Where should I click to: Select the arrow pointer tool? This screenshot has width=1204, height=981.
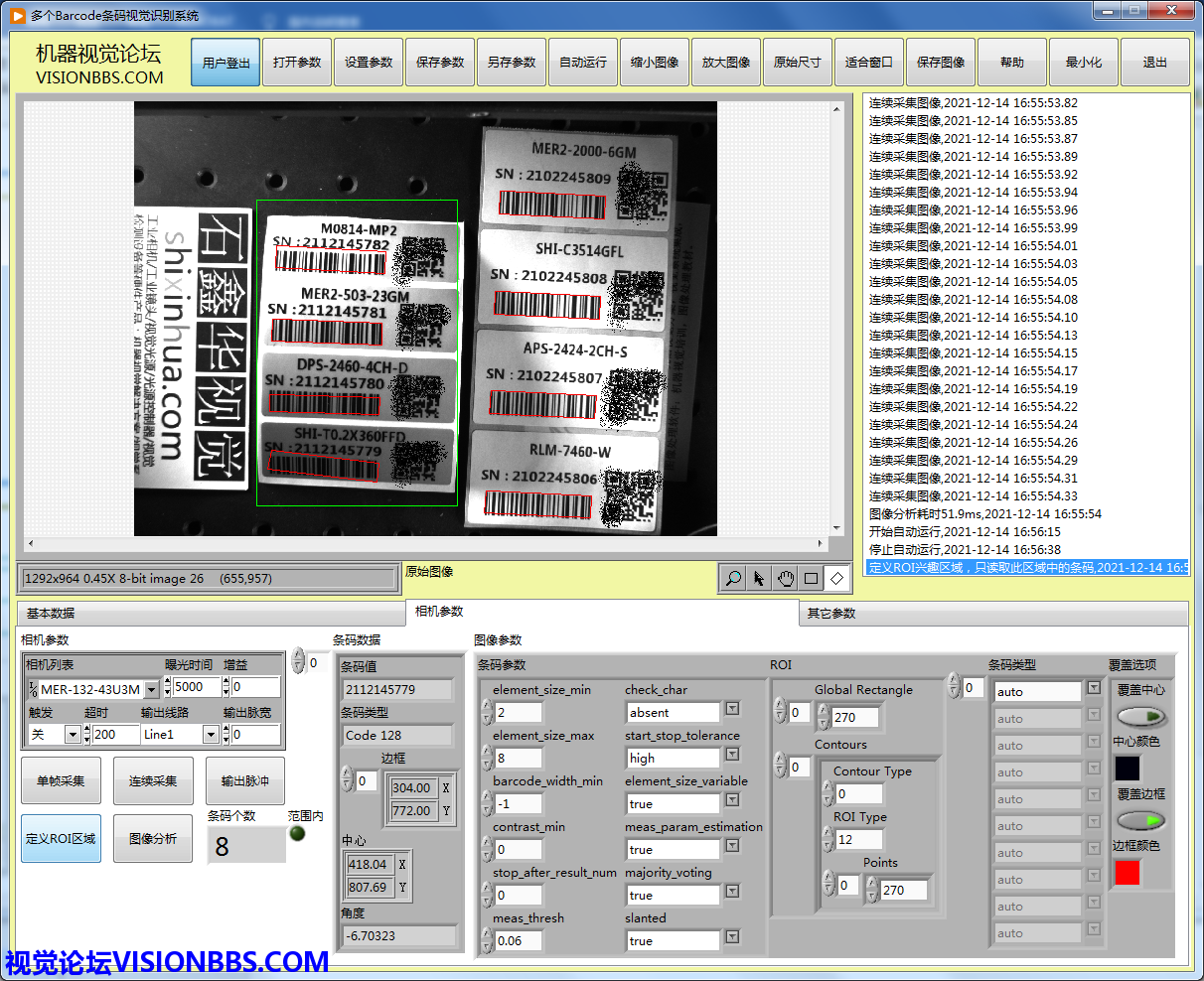point(759,578)
